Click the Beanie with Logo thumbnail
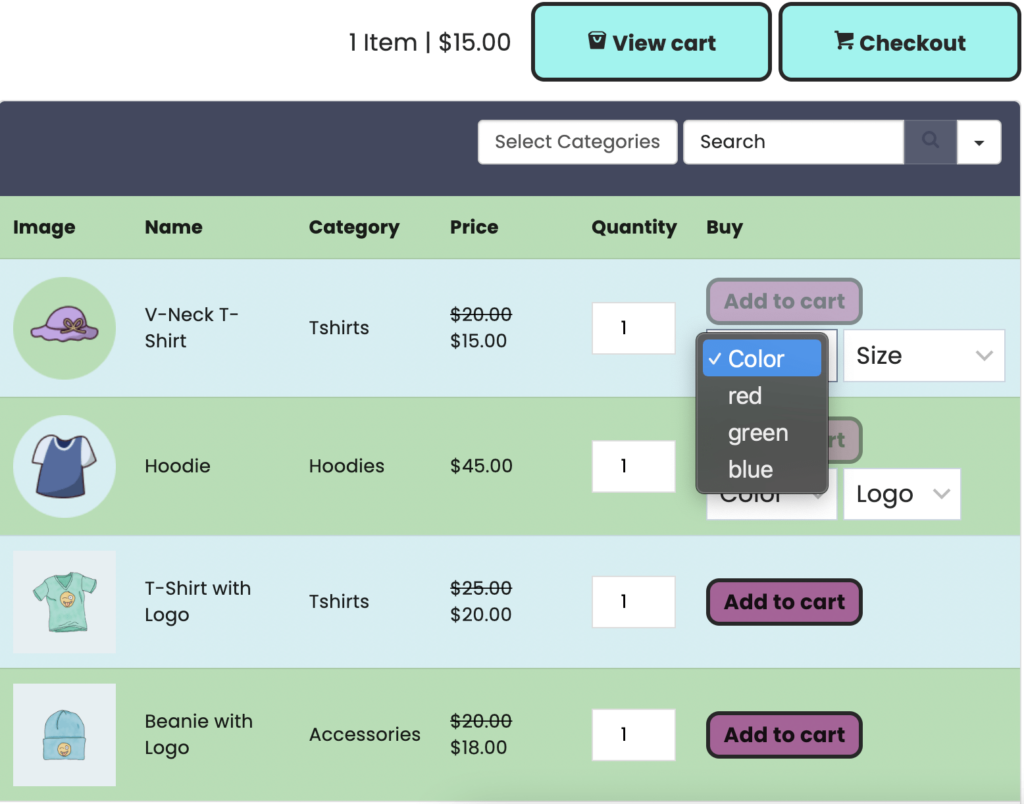Viewport: 1024px width, 804px height. [64, 734]
